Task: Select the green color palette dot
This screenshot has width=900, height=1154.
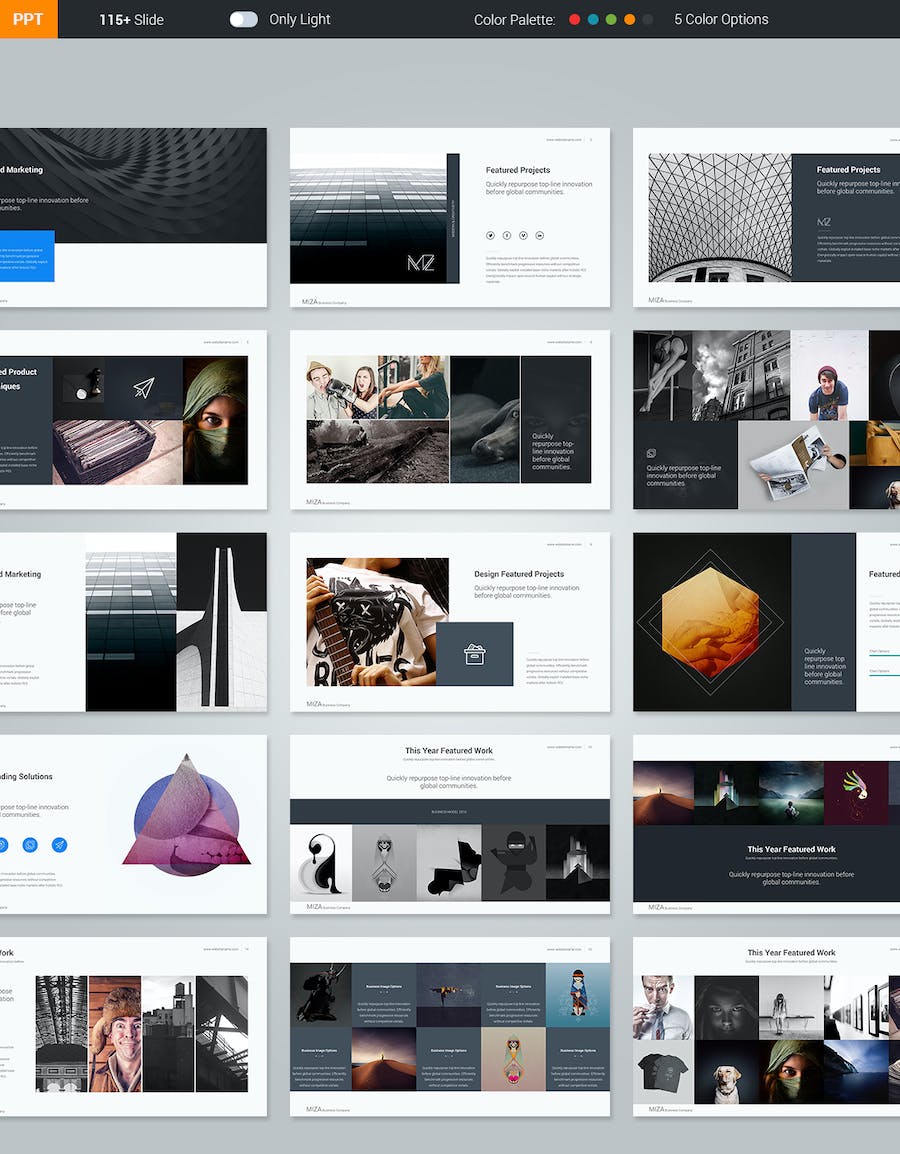Action: [611, 19]
